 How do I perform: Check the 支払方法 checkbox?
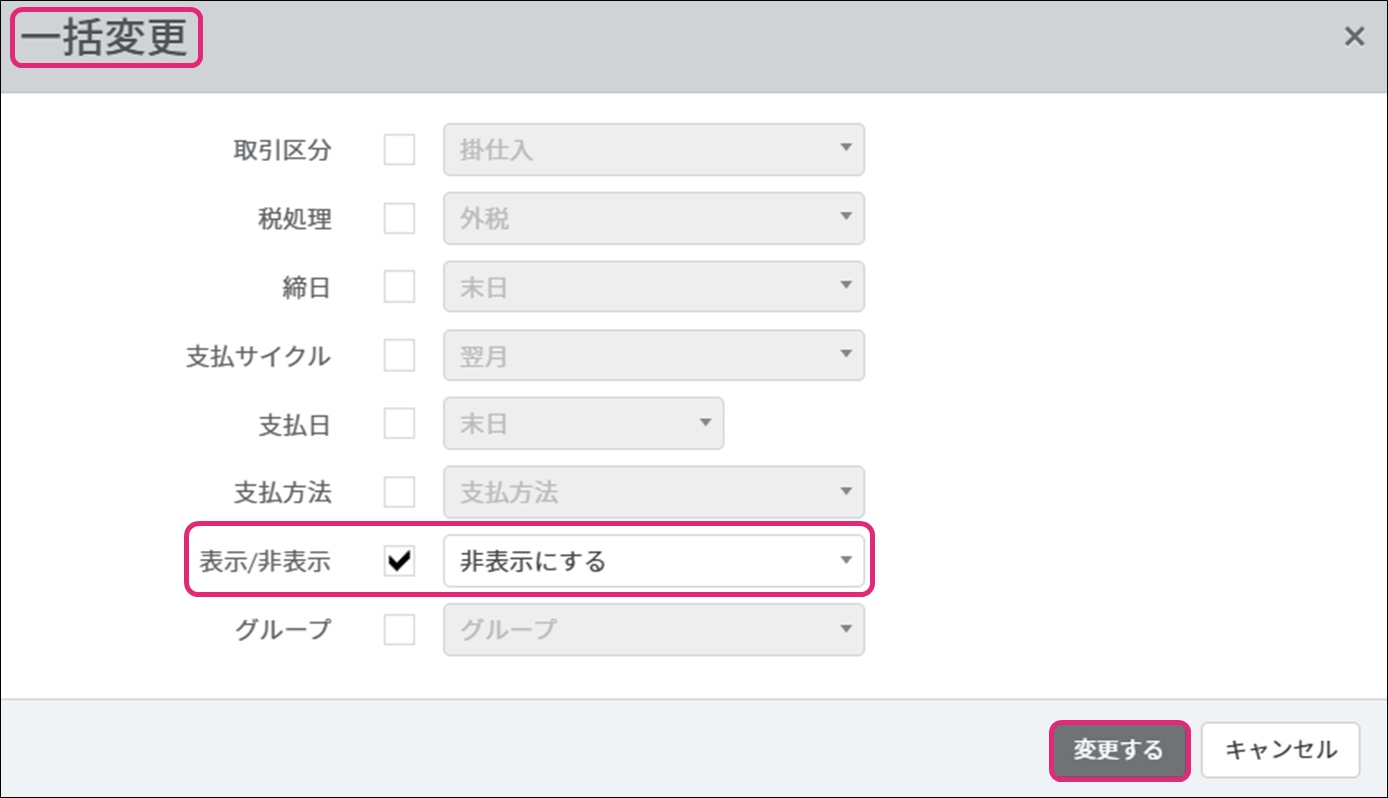coord(399,492)
